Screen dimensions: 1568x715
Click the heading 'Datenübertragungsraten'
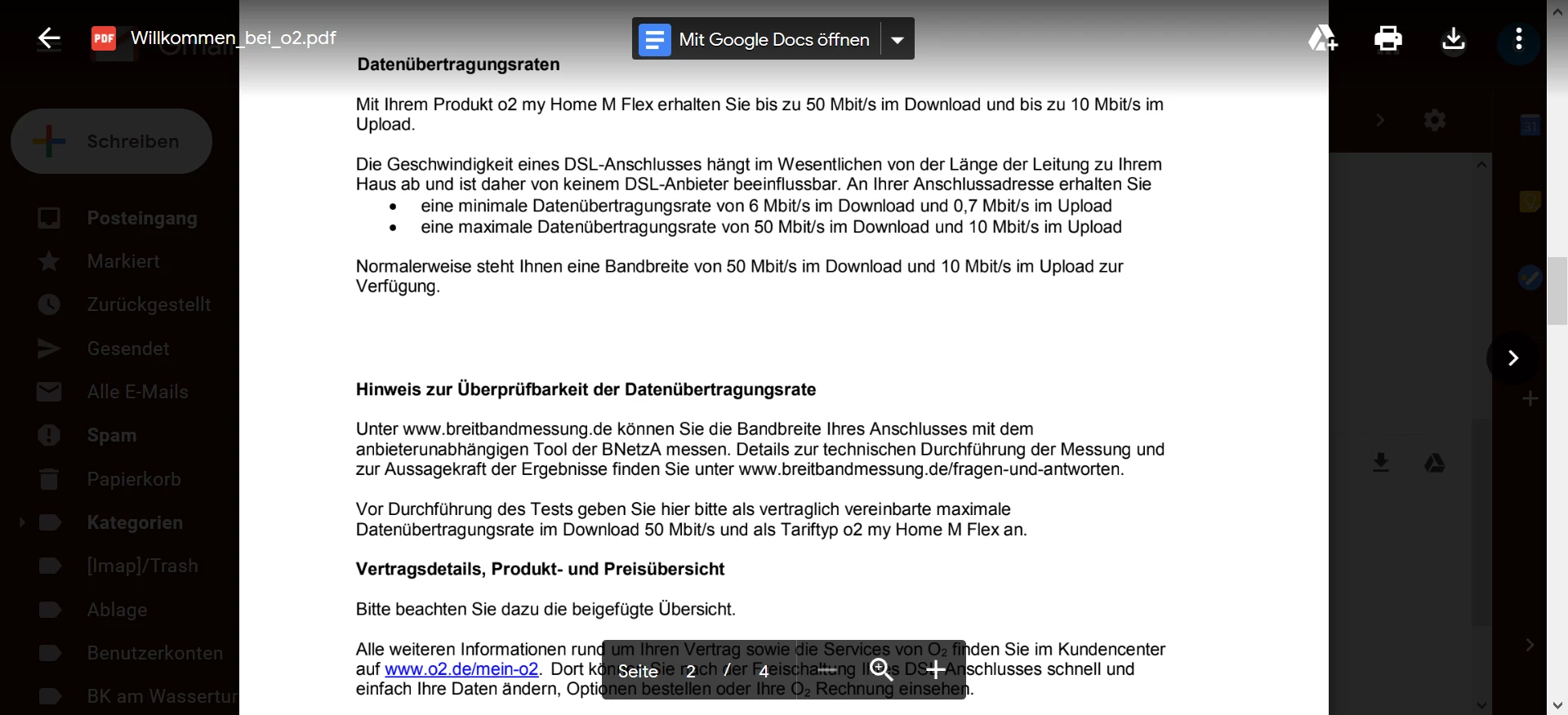click(x=458, y=64)
